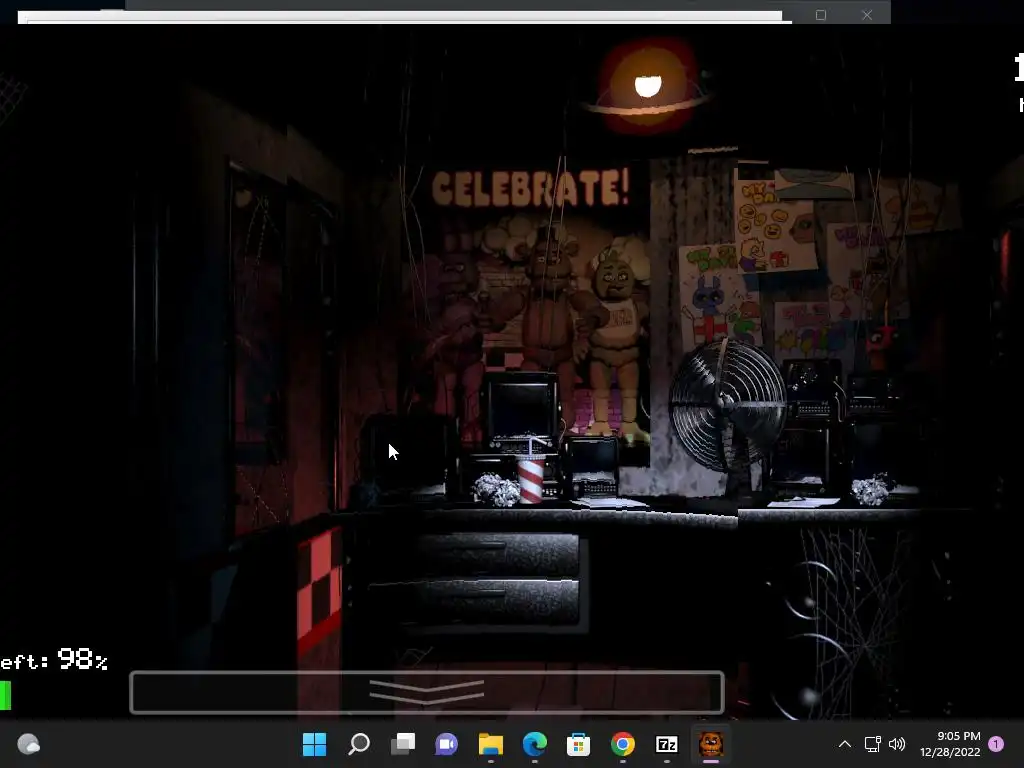Open Microsoft Store from the taskbar
This screenshot has height=768, width=1024.
578,744
